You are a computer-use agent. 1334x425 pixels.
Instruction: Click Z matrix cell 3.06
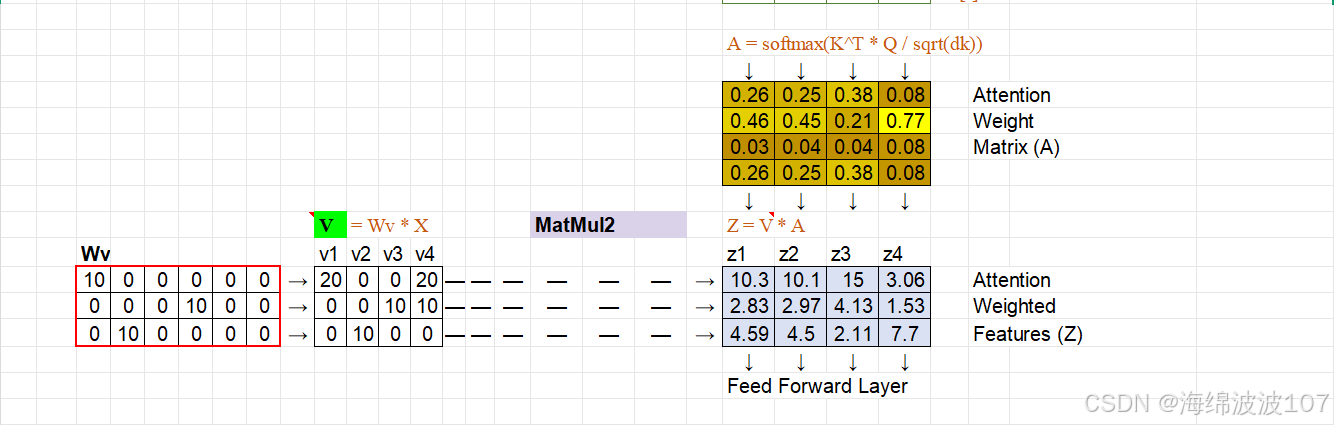coord(904,280)
